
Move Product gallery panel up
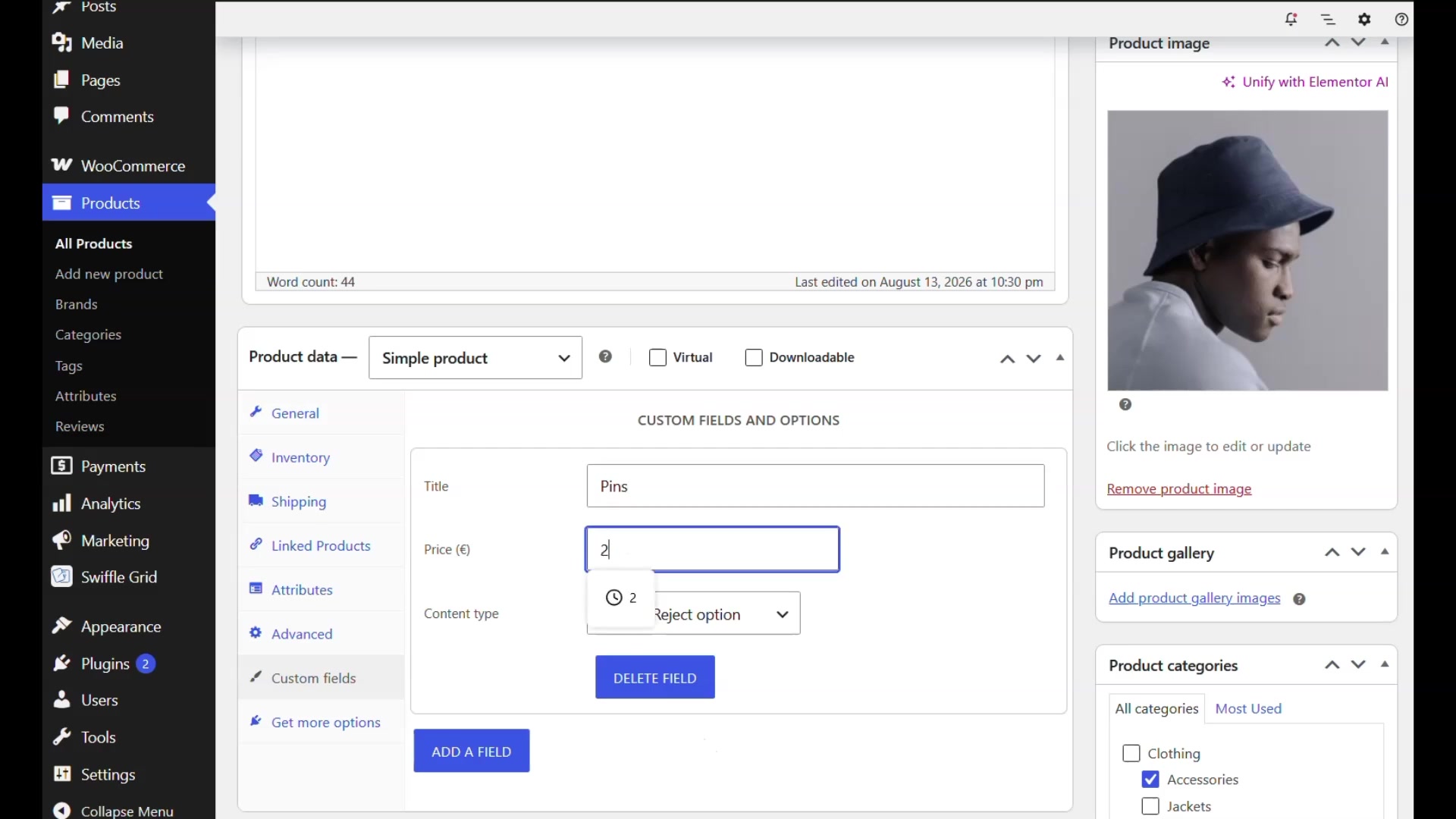tap(1332, 552)
